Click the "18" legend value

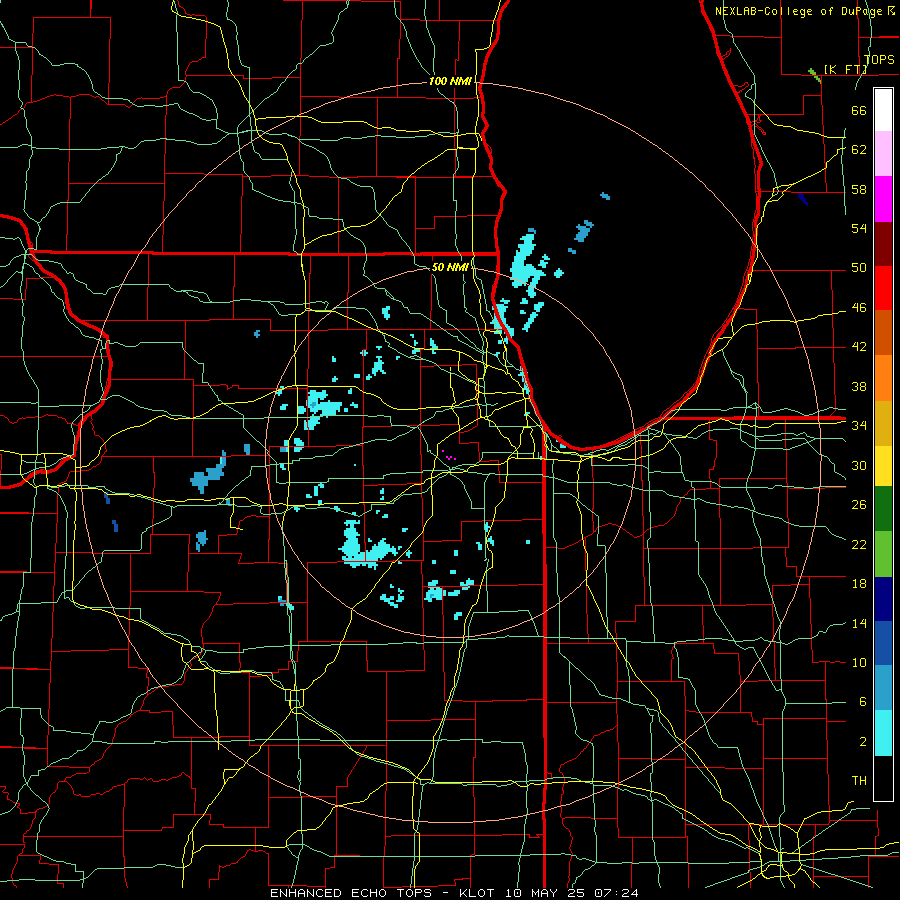point(859,584)
